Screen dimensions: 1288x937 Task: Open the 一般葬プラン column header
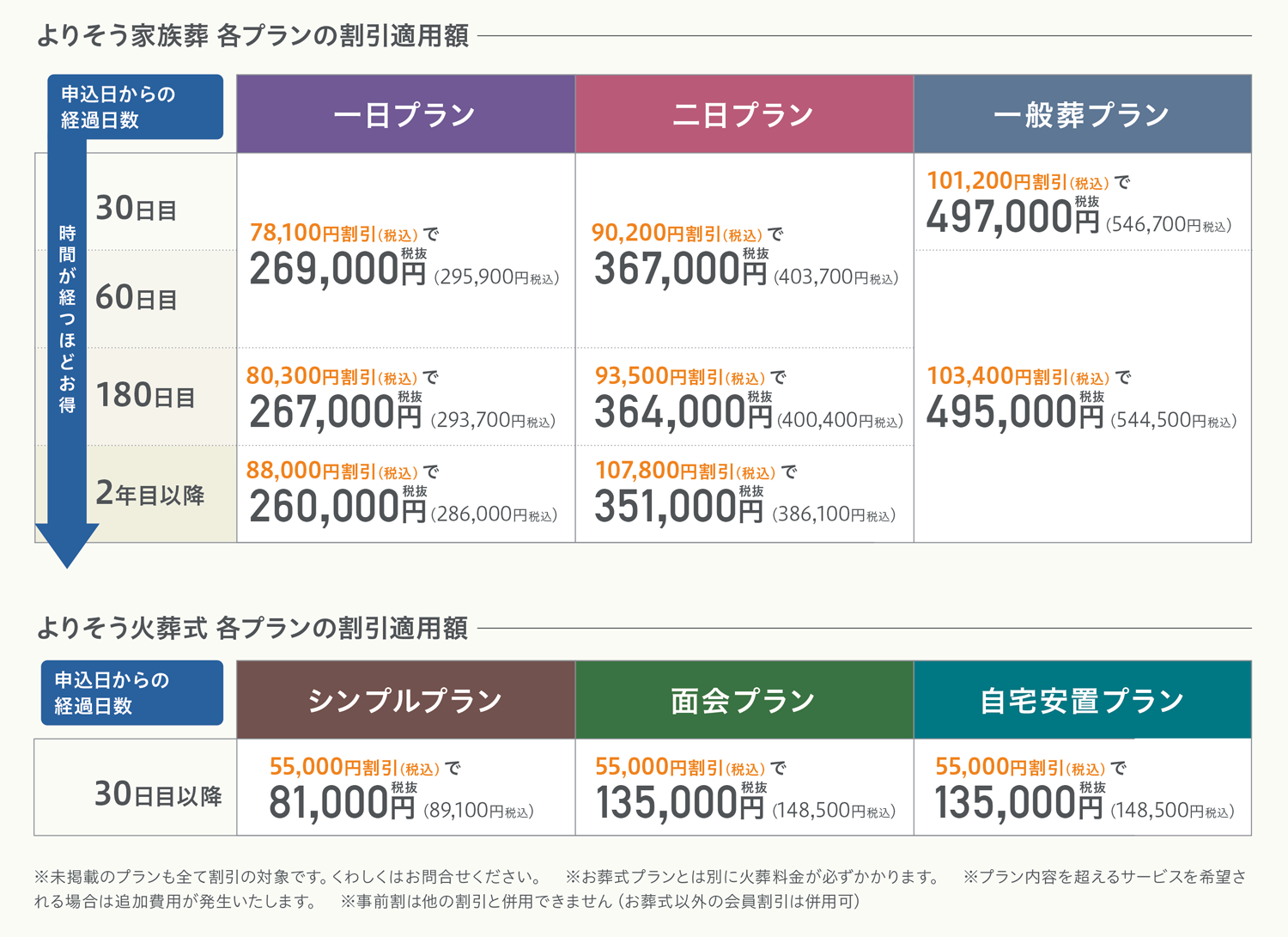tap(1082, 114)
